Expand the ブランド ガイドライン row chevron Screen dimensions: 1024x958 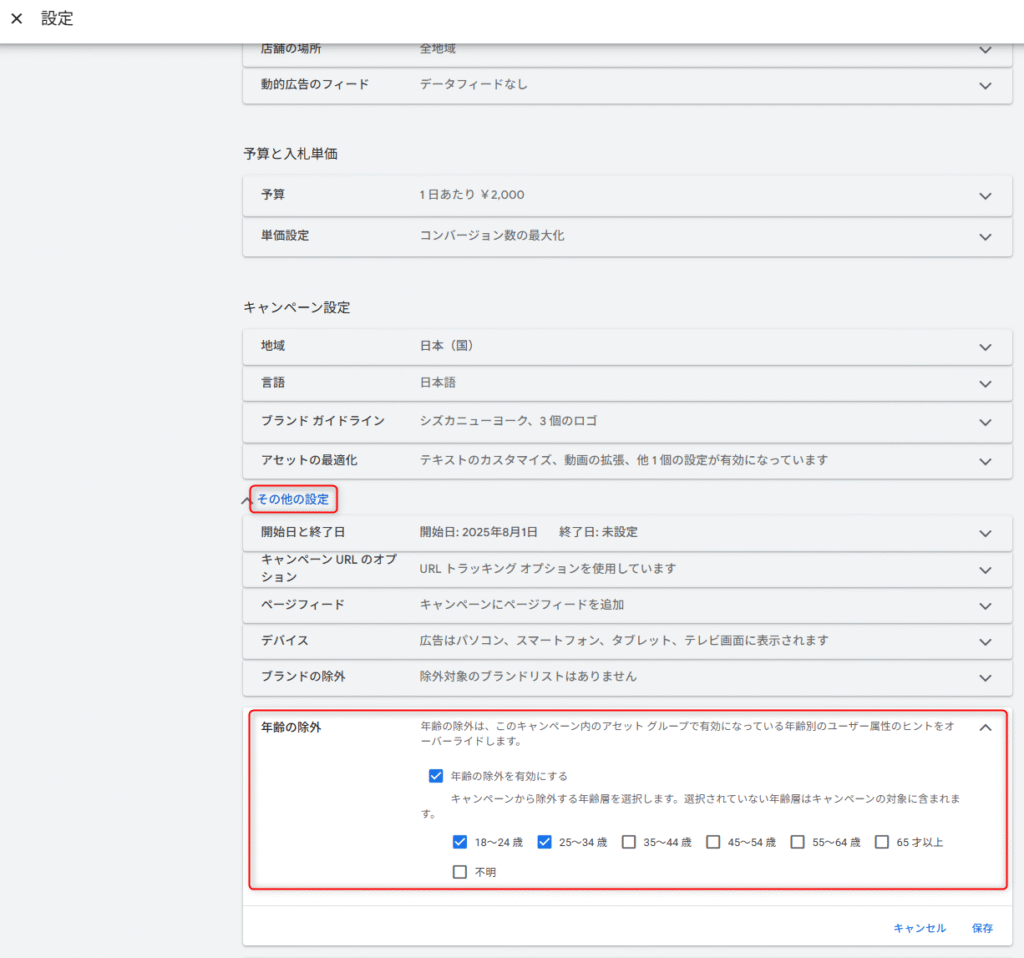tap(985, 423)
